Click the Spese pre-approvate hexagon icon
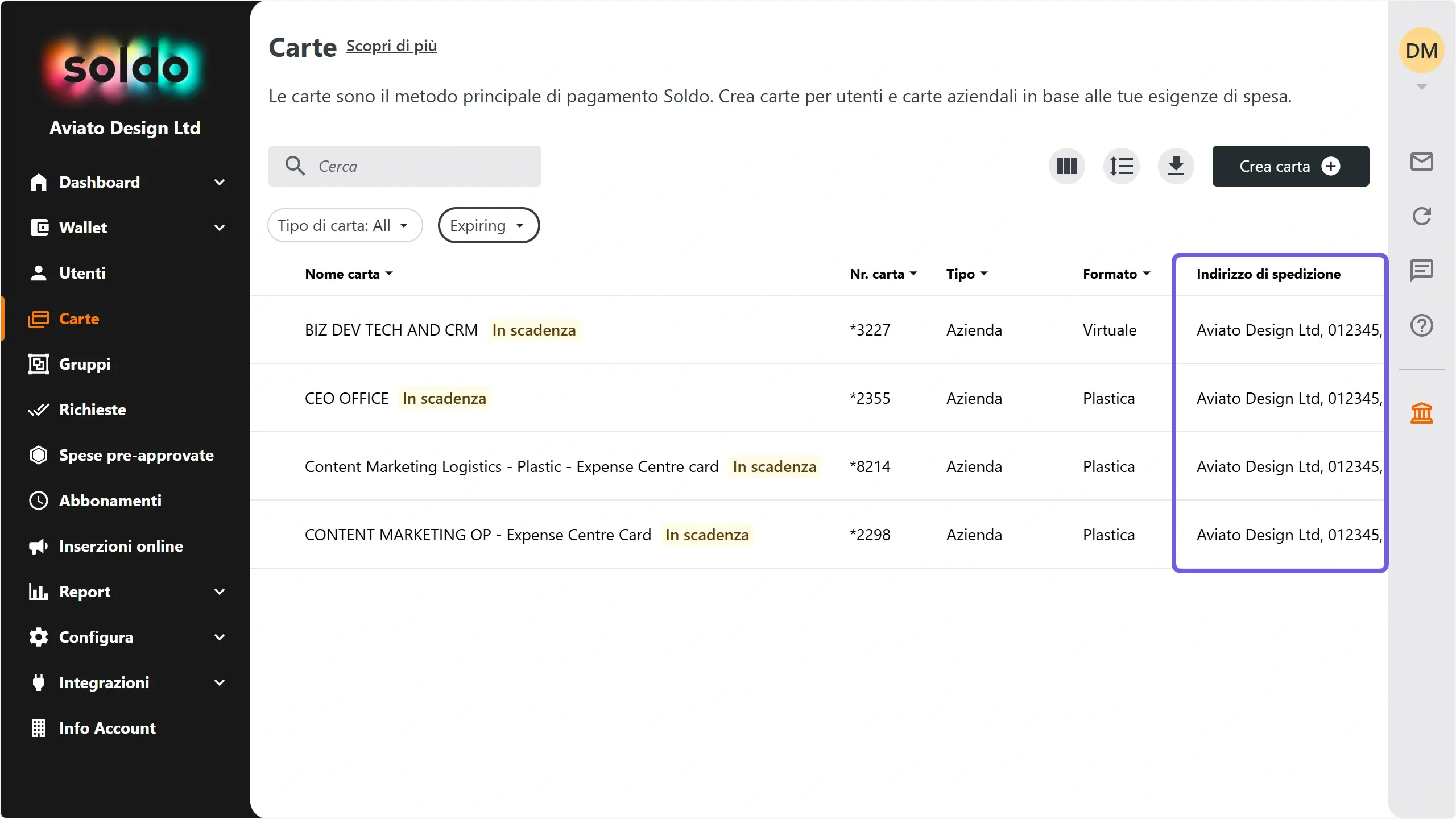Screen dimensions: 1456x819 tap(38, 455)
